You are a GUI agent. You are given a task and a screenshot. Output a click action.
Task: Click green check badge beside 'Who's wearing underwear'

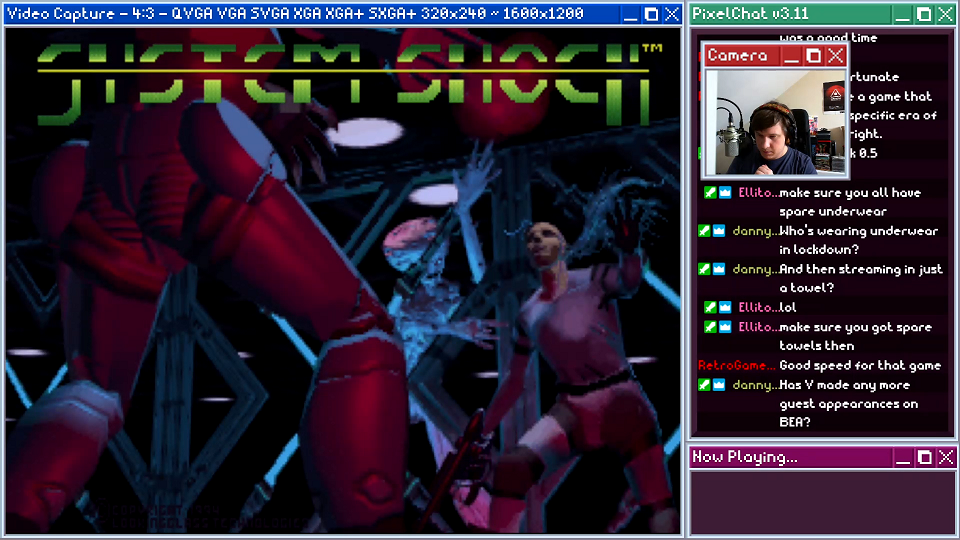pyautogui.click(x=704, y=231)
